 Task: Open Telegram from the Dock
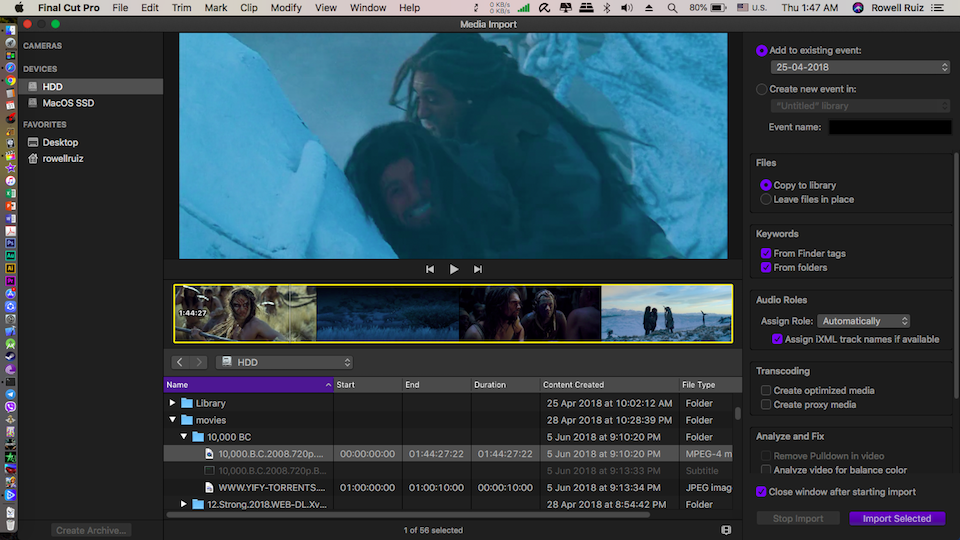[10, 394]
